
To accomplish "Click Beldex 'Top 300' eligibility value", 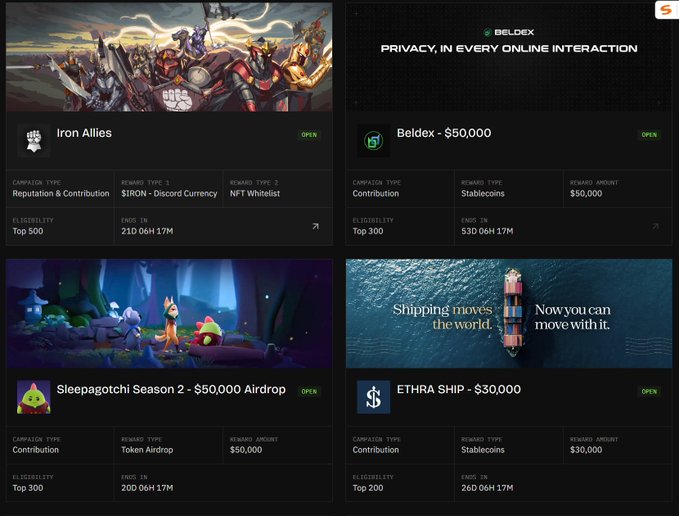I will coord(368,231).
